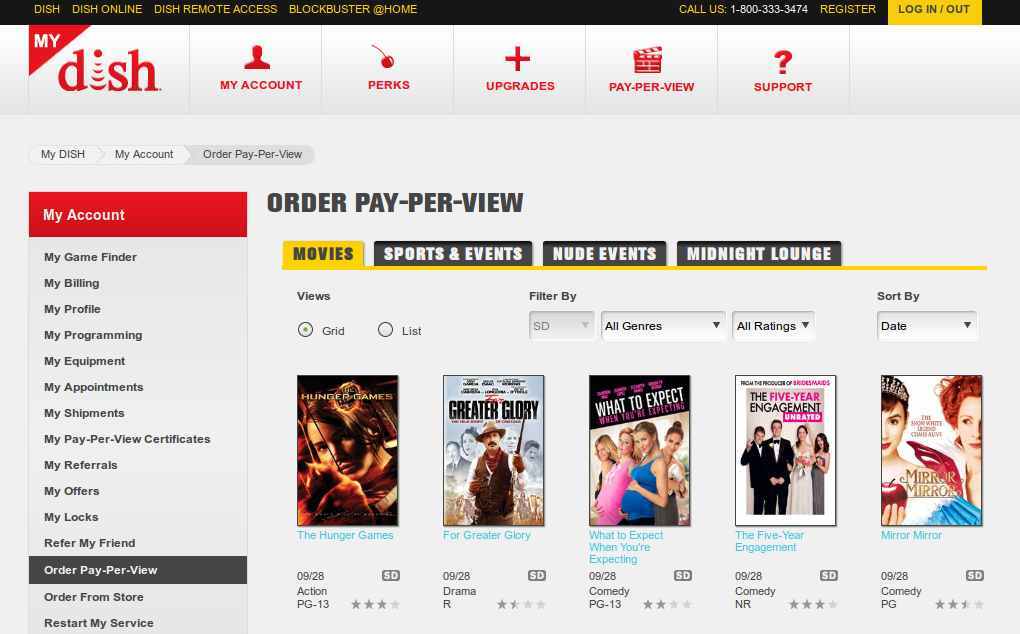Open the Pay-Per-View clapperboard icon
This screenshot has height=634, width=1020.
[x=648, y=60]
